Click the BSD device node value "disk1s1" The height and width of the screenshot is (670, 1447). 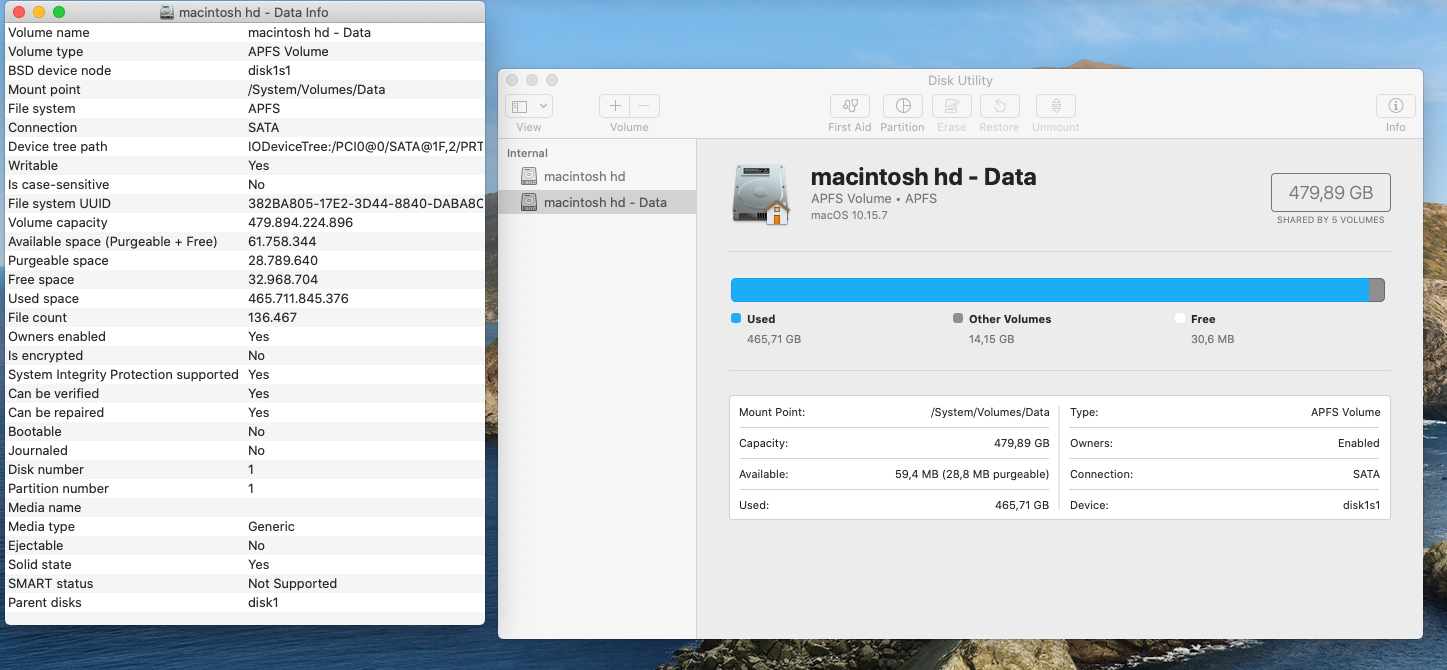(x=269, y=71)
